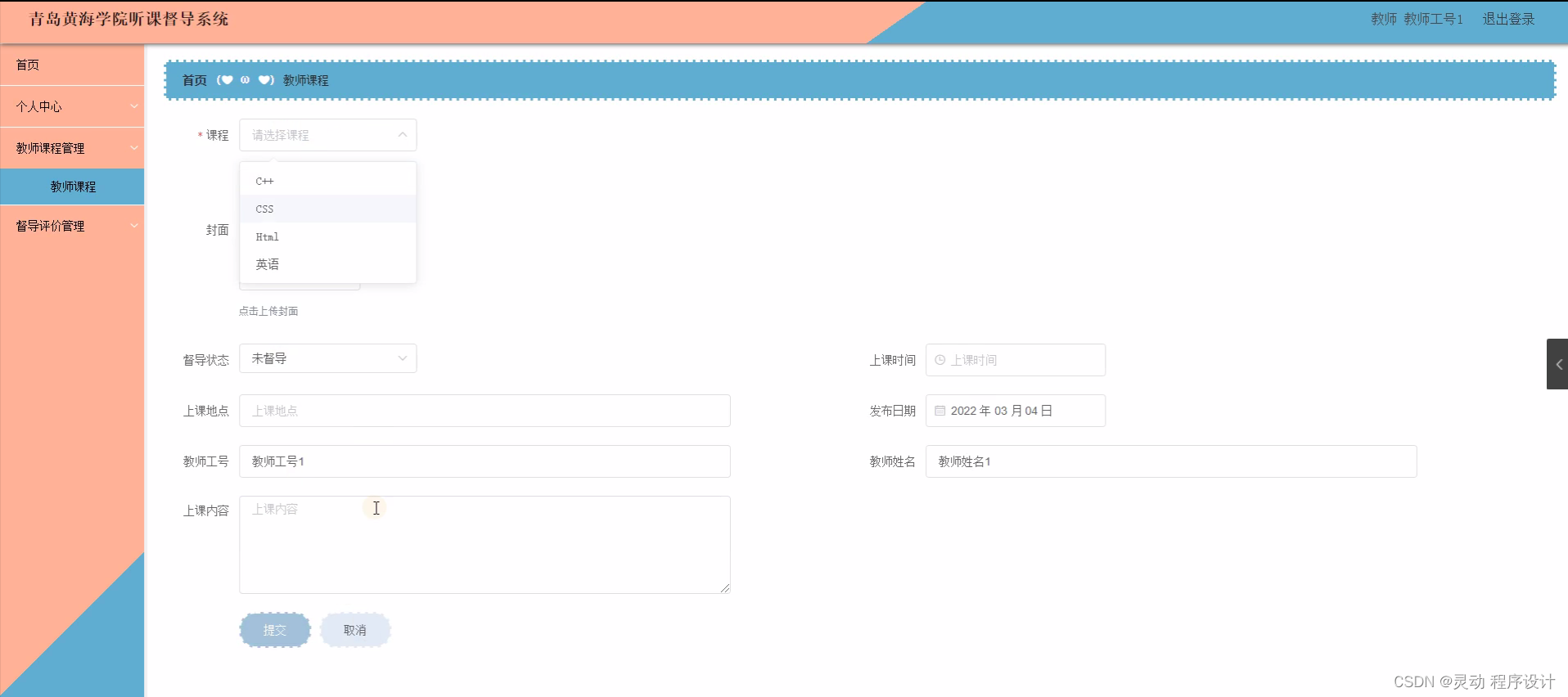Choose CSS from the course list
The width and height of the screenshot is (1568, 697).
click(327, 209)
